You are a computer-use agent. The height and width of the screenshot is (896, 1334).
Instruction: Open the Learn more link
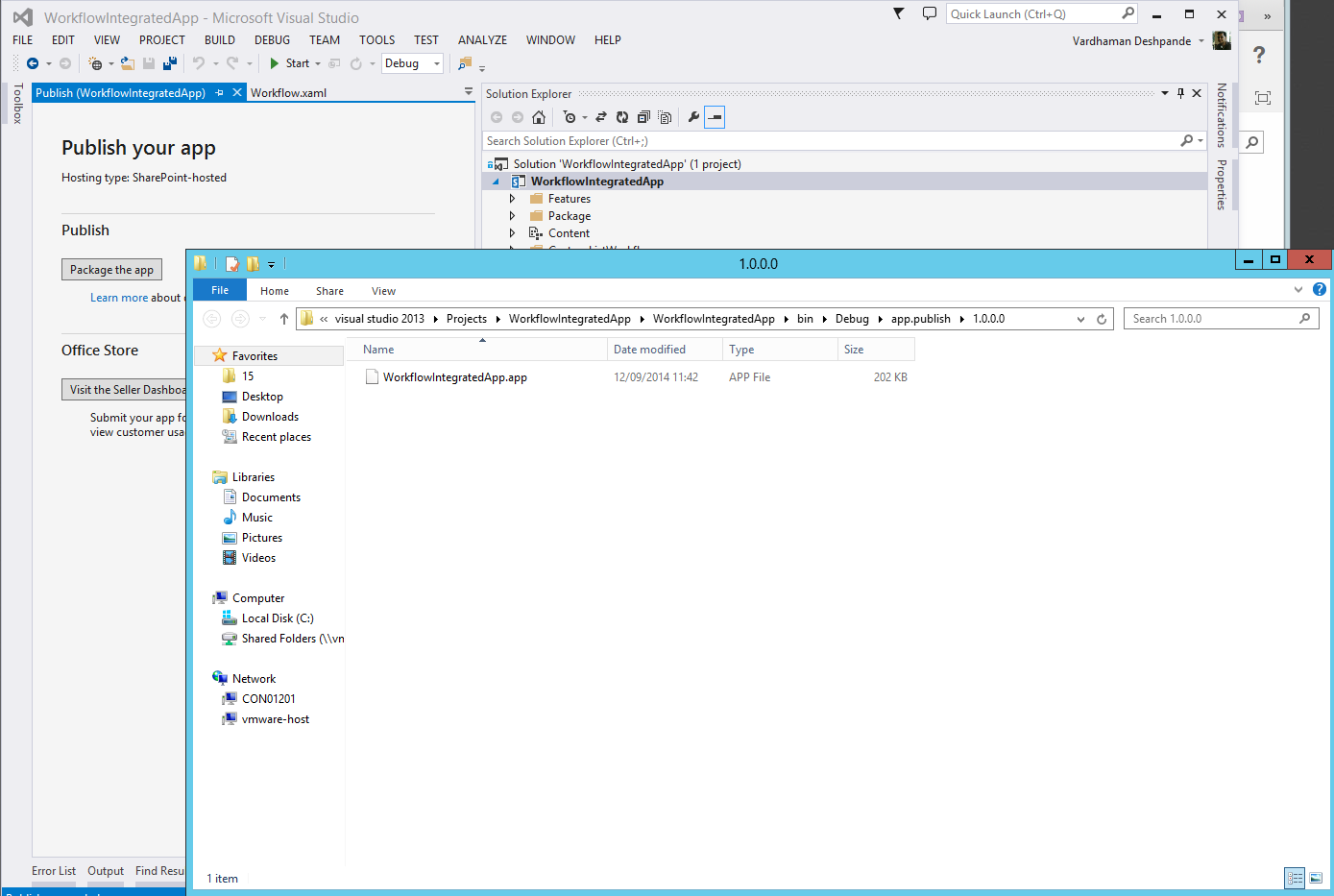pos(118,298)
